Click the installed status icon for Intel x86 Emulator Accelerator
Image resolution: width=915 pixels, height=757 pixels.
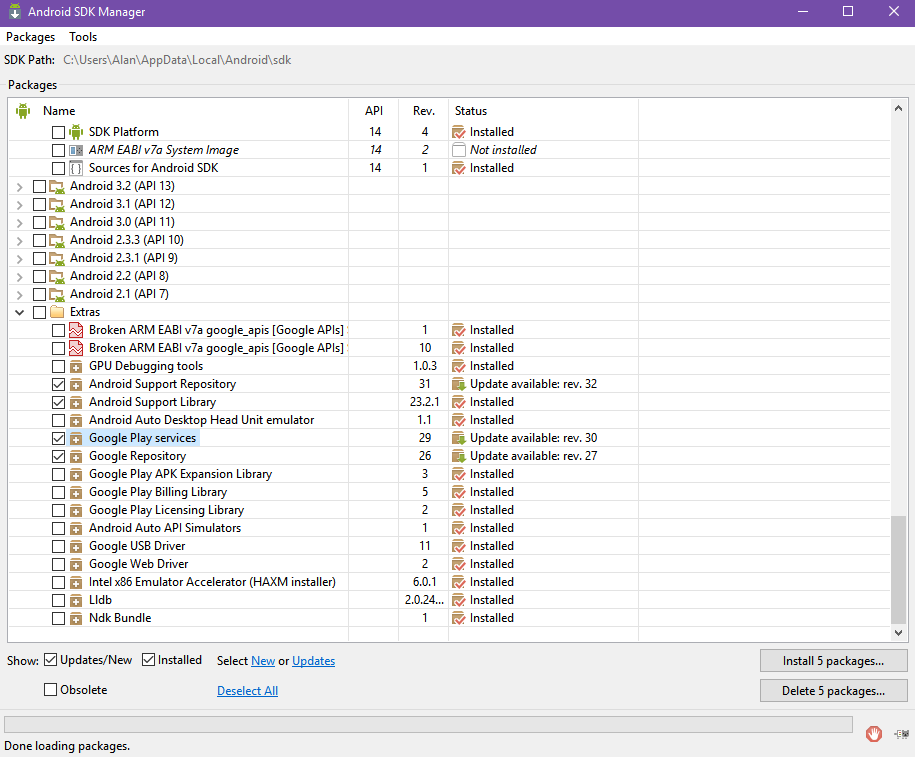tap(459, 582)
